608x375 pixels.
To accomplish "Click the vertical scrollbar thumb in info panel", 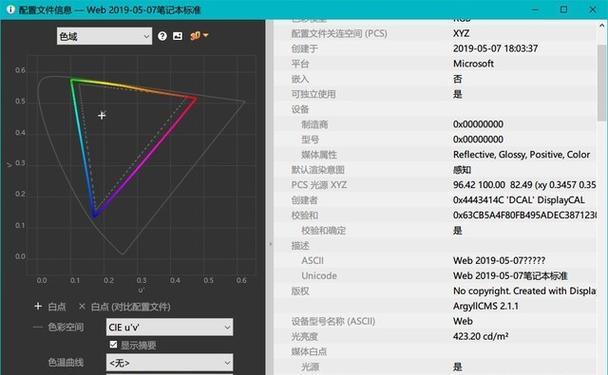I will pyautogui.click(x=601, y=83).
